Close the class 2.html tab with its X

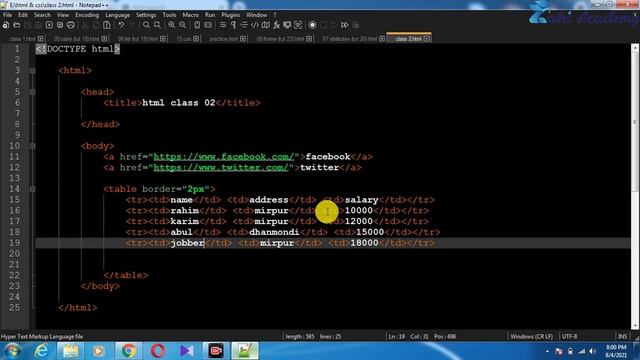coord(427,39)
